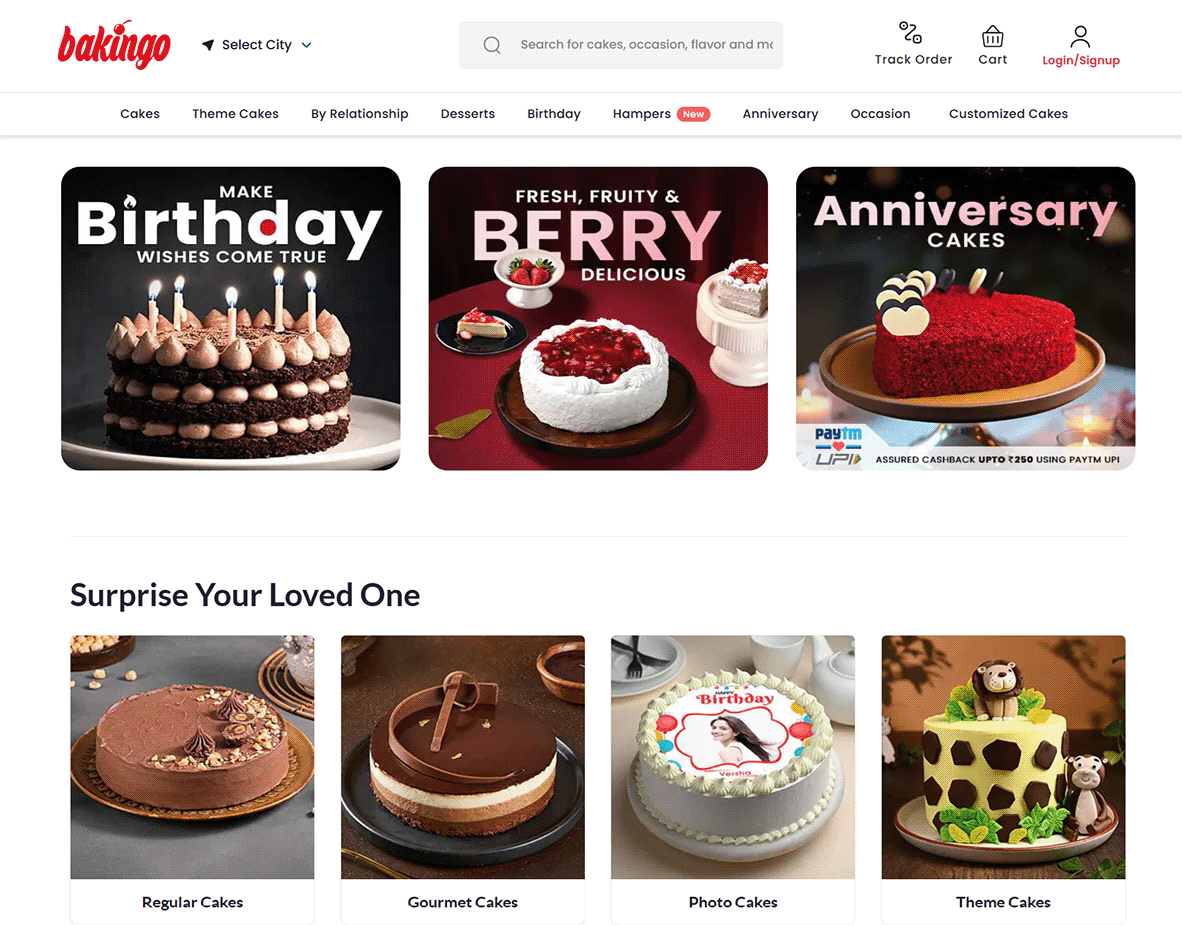Viewport: 1182px width, 925px height.
Task: Open the Berry Delicious banner
Action: point(598,318)
